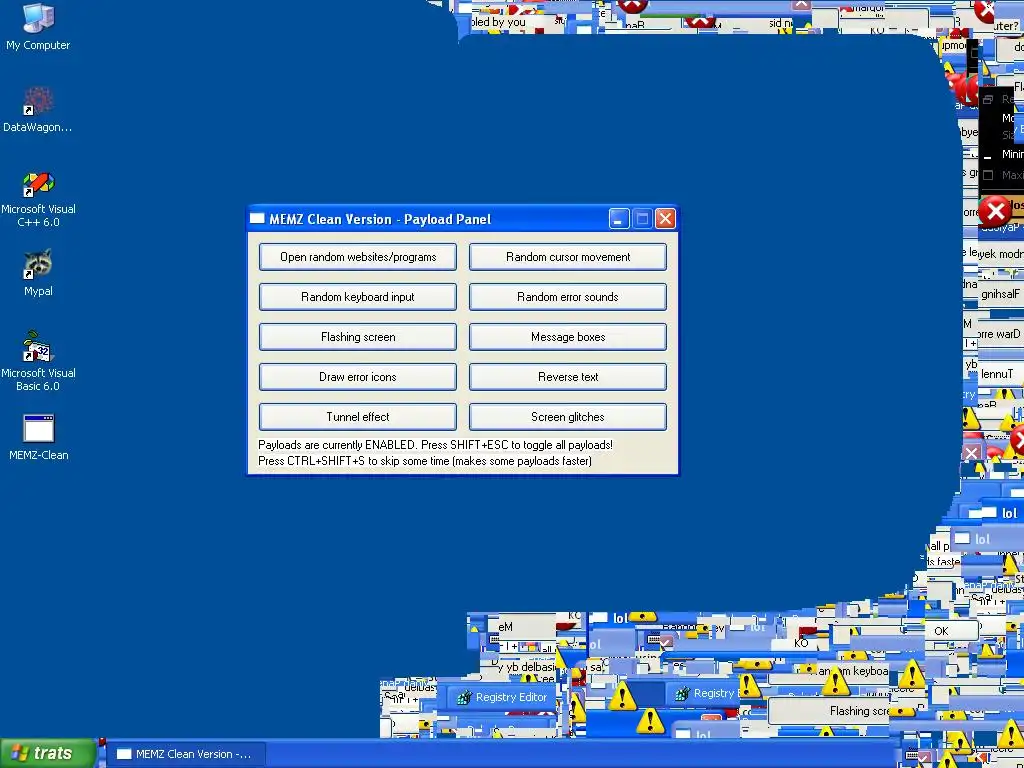This screenshot has height=768, width=1024.
Task: Select the Microsoft Visual C++ 6.0 icon
Action: point(38,199)
